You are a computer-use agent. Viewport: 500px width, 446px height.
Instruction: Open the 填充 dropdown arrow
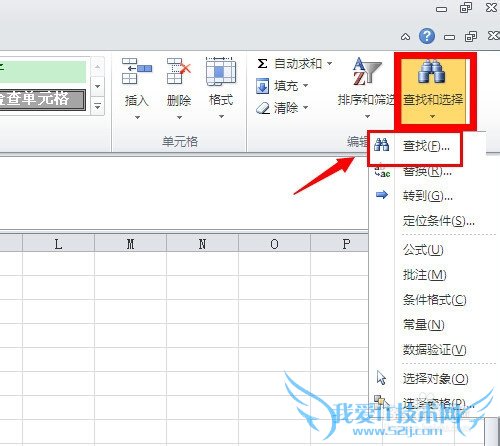coord(305,86)
